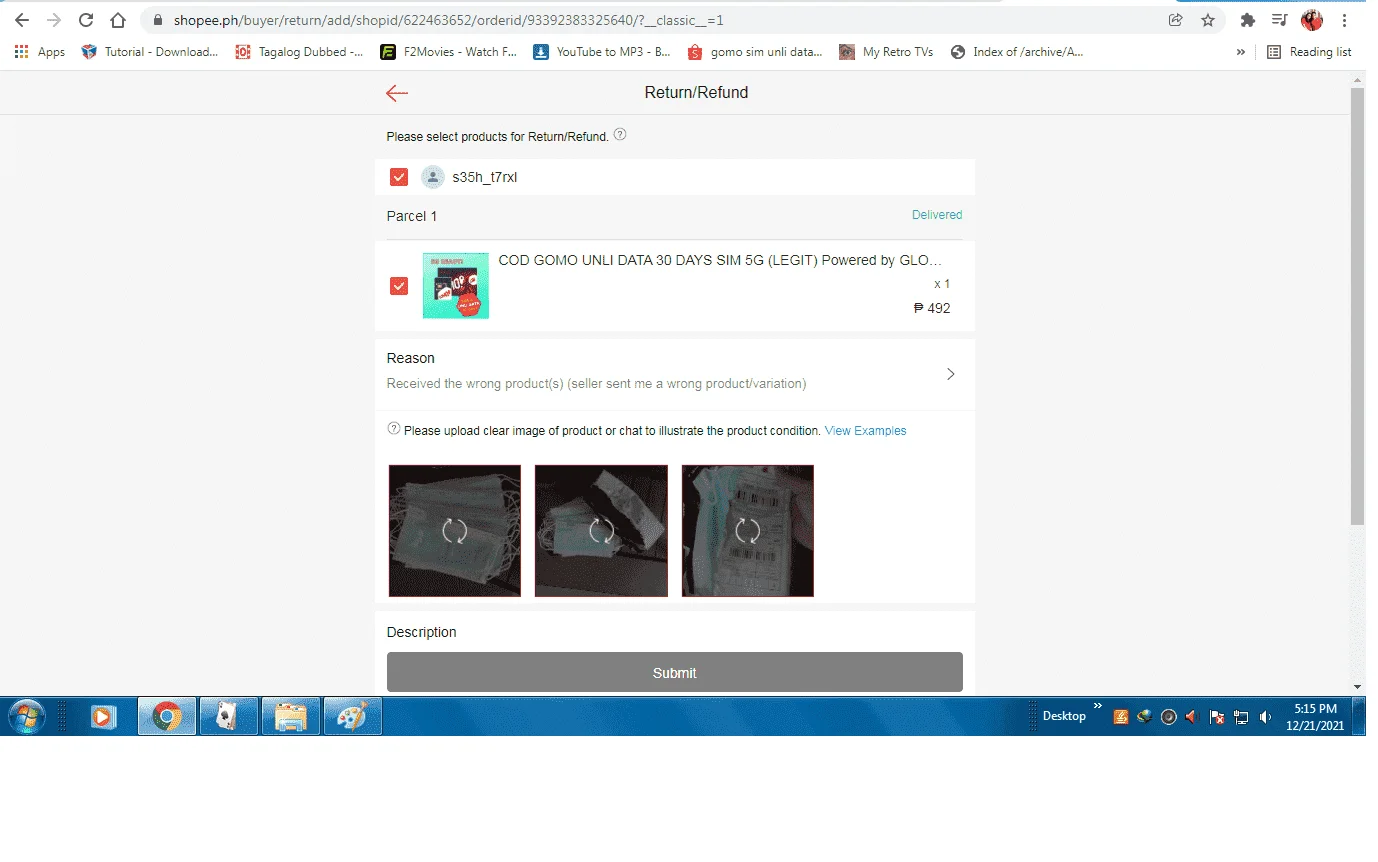Viewport: 1378px width, 862px height.
Task: Select the first uploaded face mask image
Action: (455, 531)
